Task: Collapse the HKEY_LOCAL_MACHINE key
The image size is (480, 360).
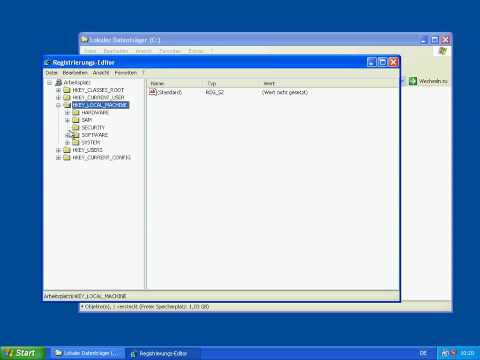Action: coord(58,105)
